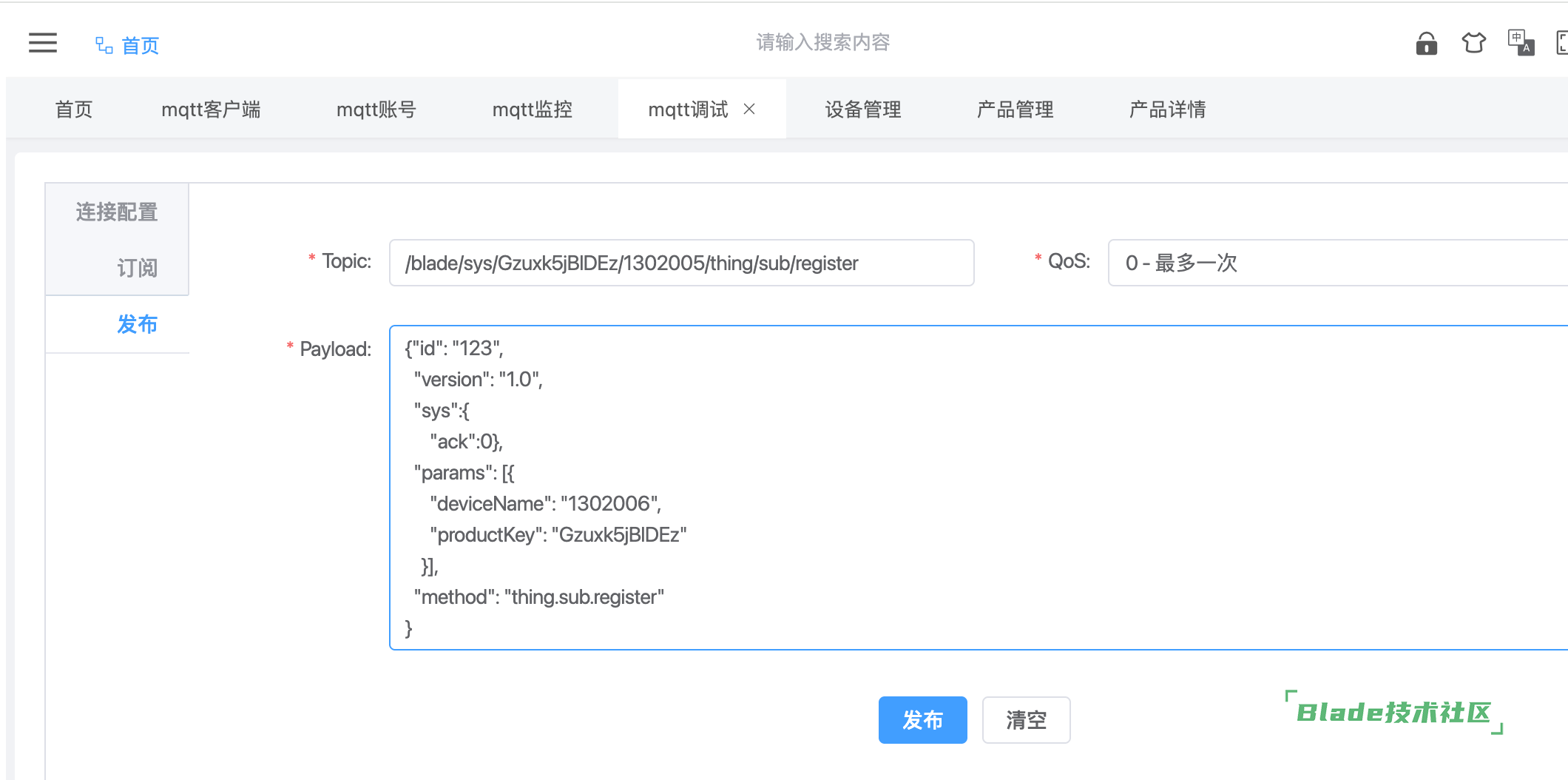Screen dimensions: 1568x780
Task: Click the 清空 button
Action: click(1026, 720)
